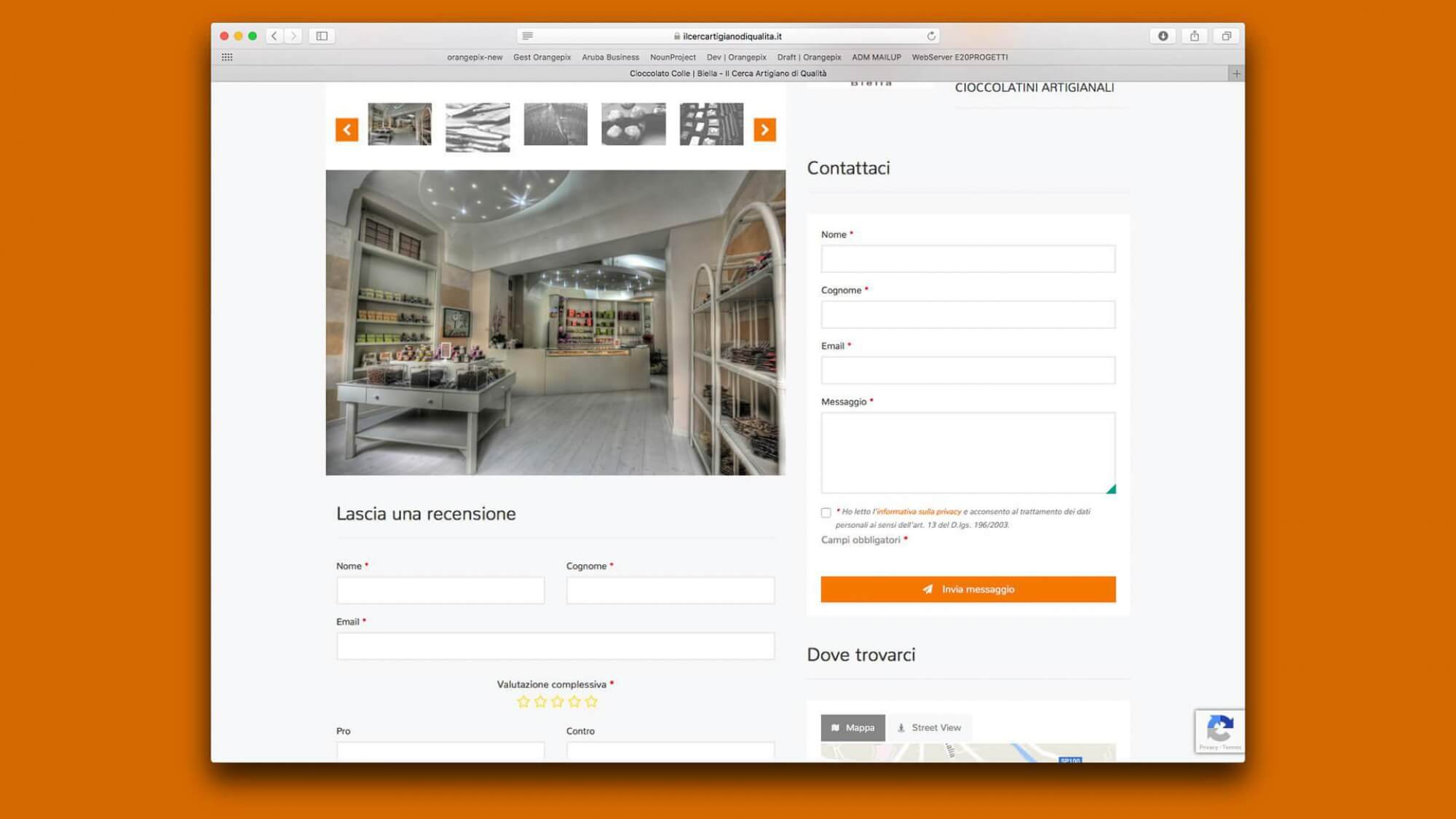Open the Aruba Business bookmark
Screen dimensions: 1456x819
click(610, 57)
